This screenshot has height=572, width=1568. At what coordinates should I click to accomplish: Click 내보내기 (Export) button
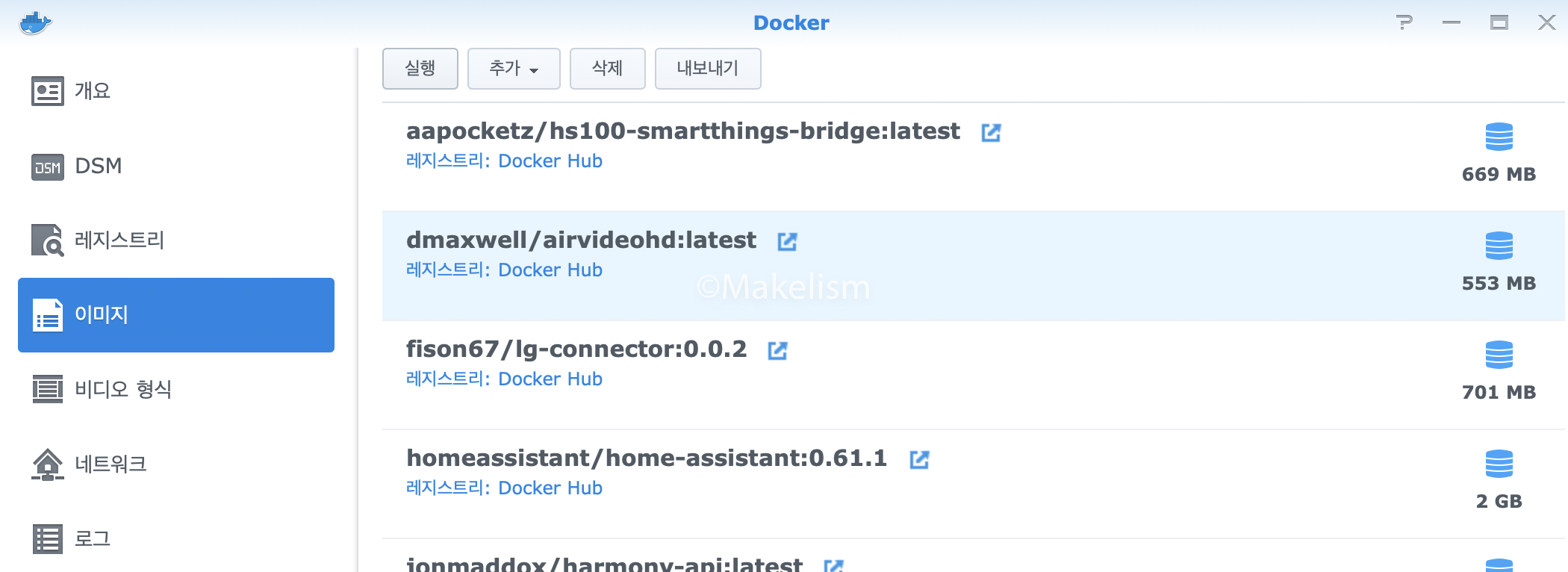[x=708, y=69]
